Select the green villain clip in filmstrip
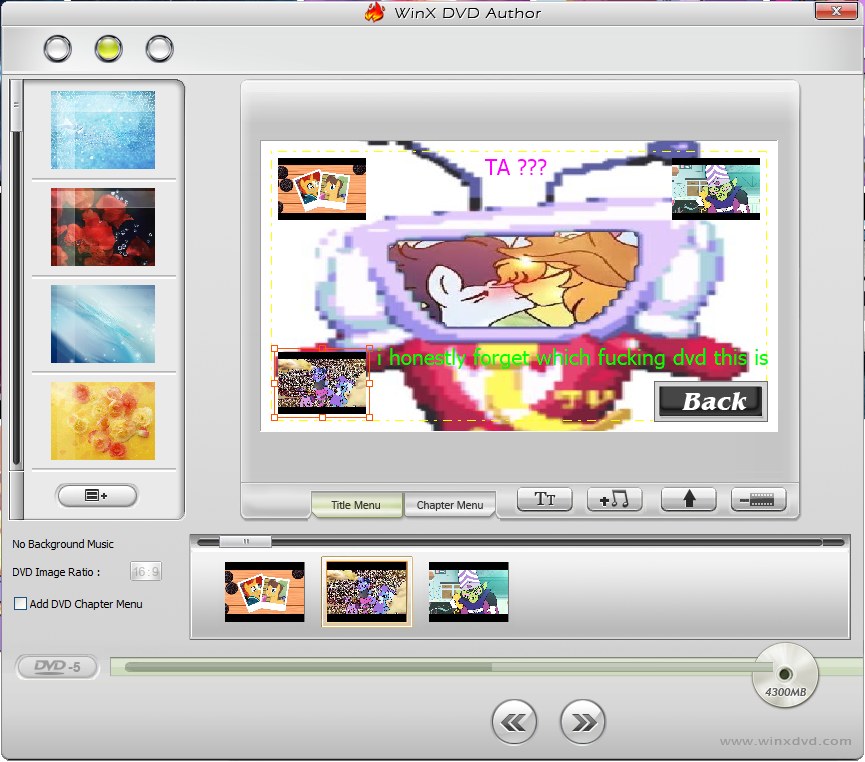Viewport: 865px width, 762px height. (469, 592)
